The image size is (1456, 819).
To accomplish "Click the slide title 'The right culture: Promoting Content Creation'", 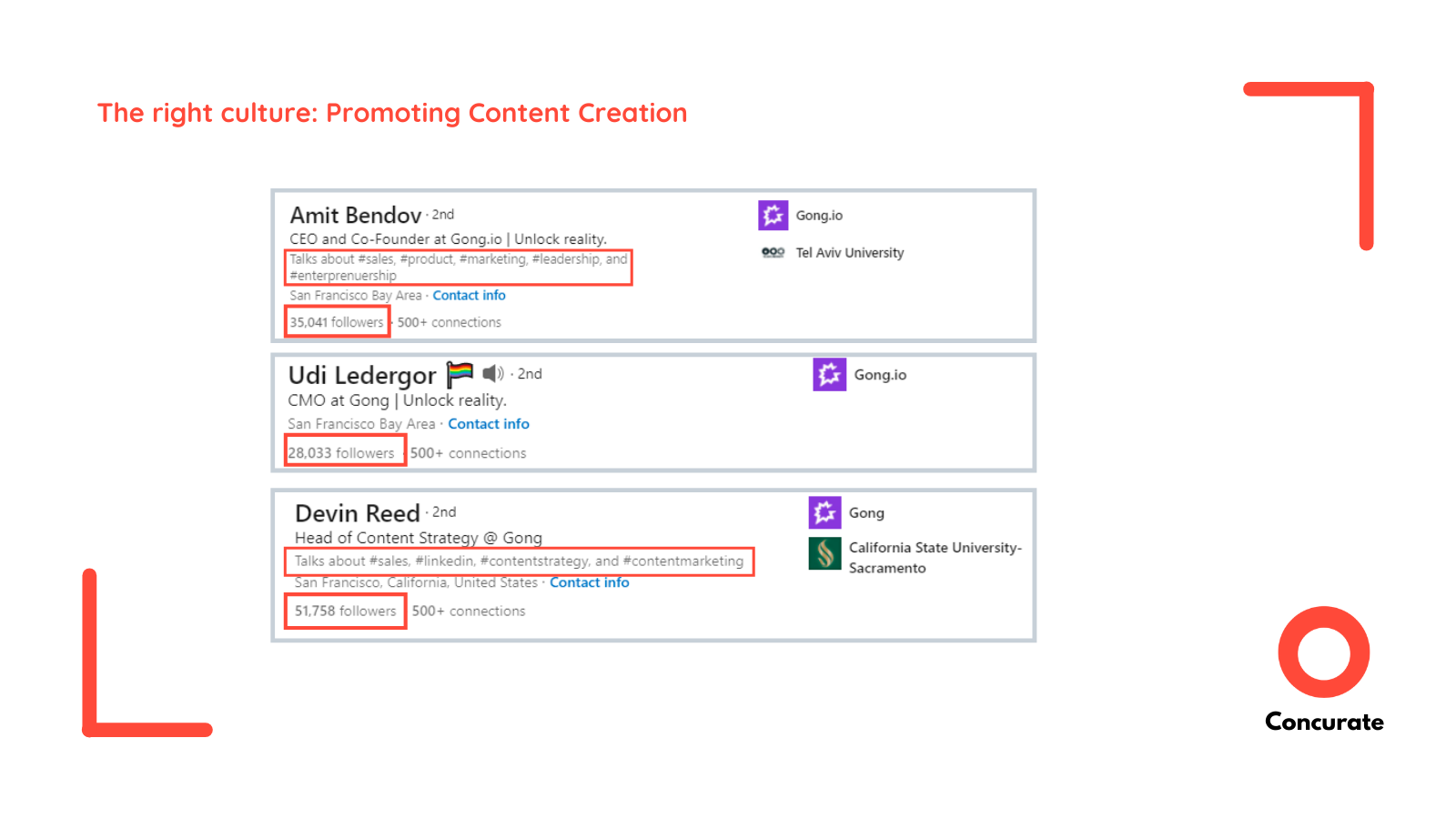I will pyautogui.click(x=392, y=113).
